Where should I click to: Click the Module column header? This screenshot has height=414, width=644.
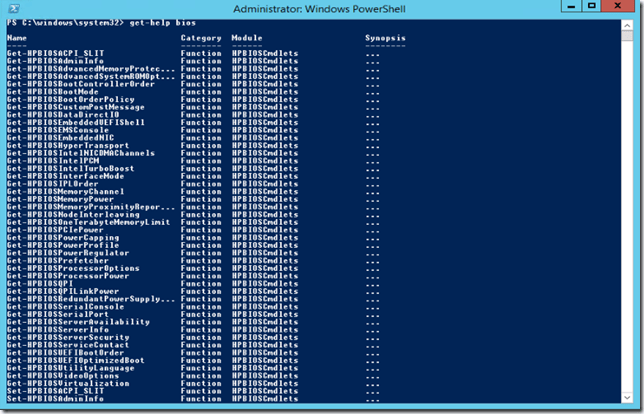coord(246,38)
